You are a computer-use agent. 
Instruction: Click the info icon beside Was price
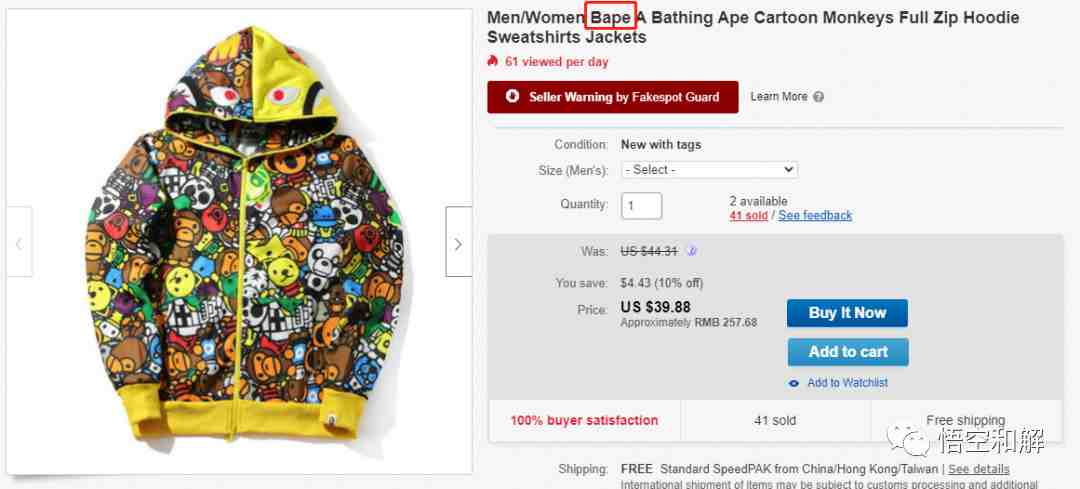(692, 251)
